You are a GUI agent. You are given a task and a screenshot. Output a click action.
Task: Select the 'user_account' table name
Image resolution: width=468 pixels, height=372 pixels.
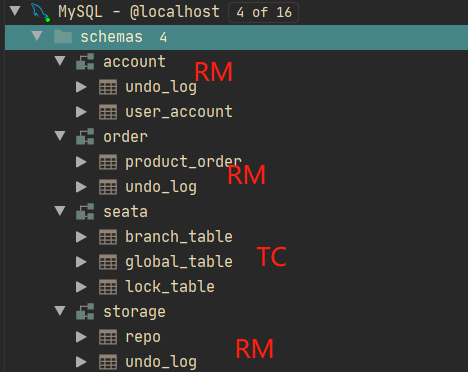179,112
